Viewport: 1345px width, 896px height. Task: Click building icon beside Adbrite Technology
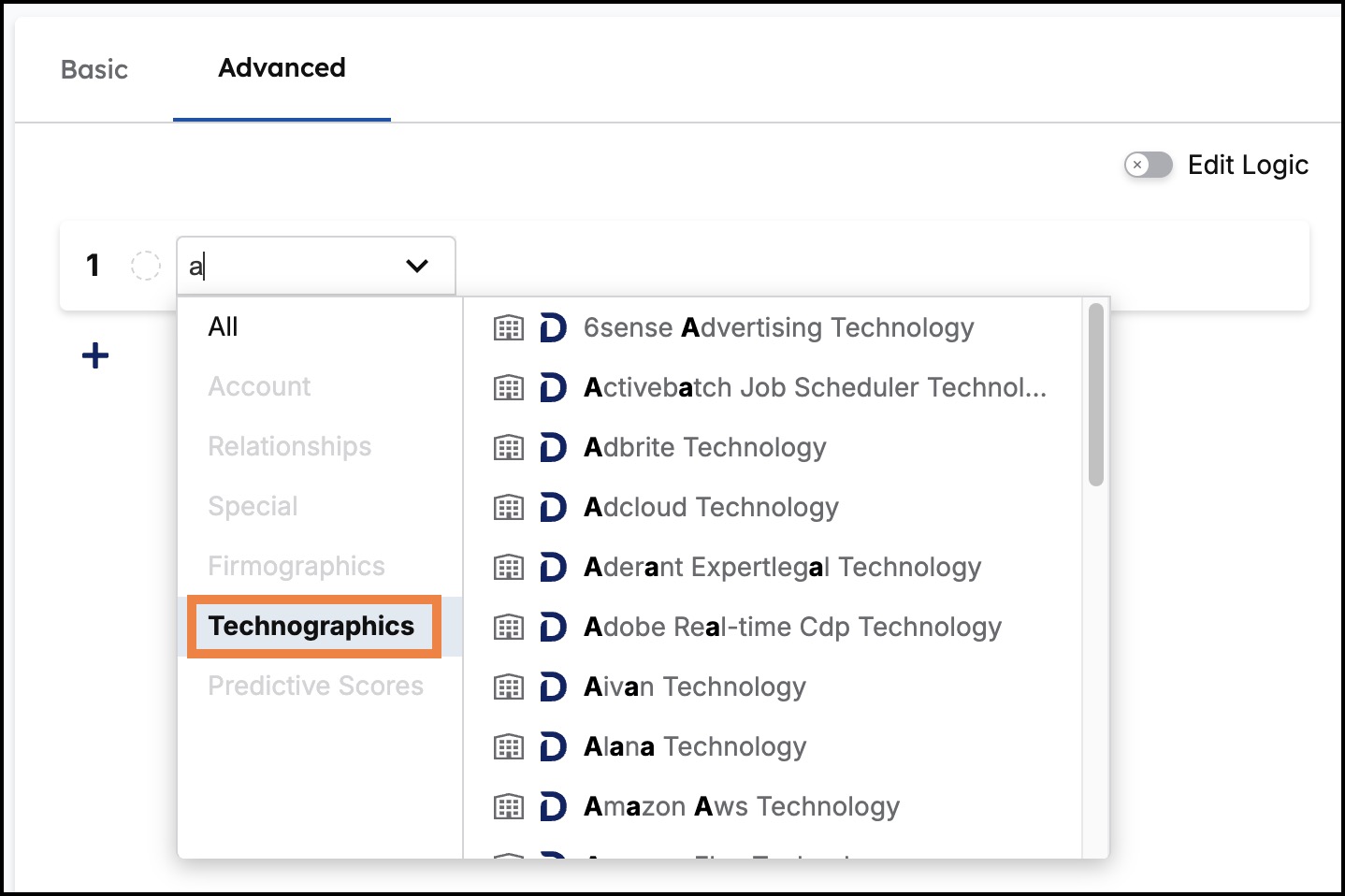[x=509, y=447]
